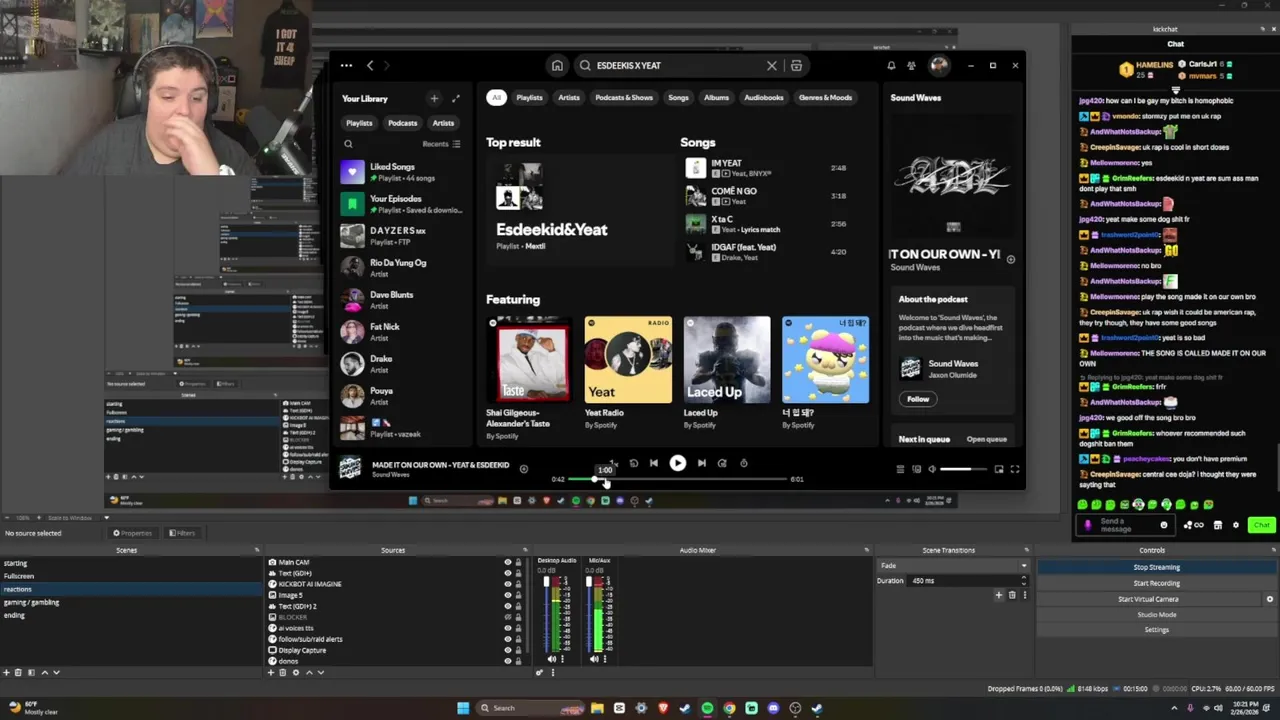This screenshot has width=1280, height=720.
Task: Add the now-playing episode to library
Action: (523, 469)
